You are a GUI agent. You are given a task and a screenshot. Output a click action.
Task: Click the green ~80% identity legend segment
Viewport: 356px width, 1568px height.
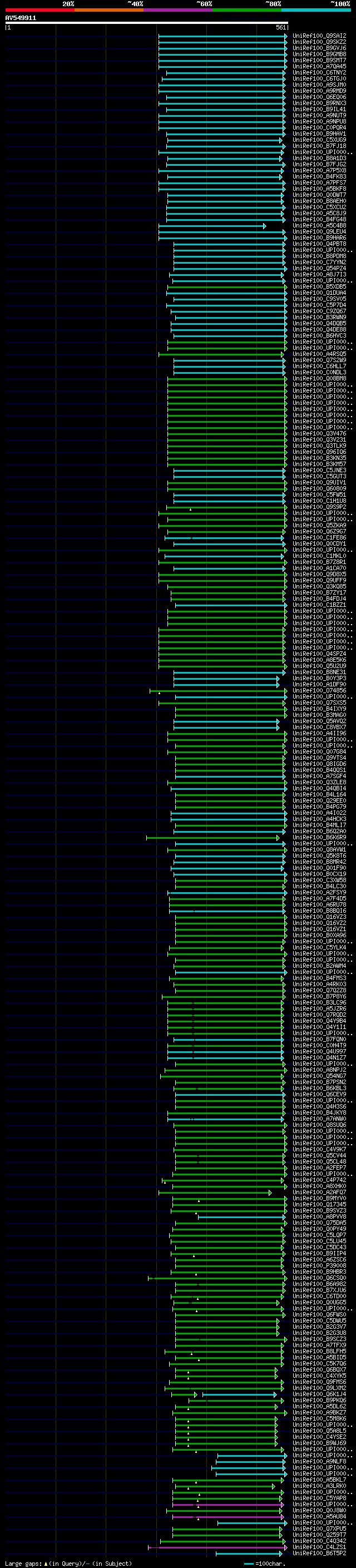point(247,10)
